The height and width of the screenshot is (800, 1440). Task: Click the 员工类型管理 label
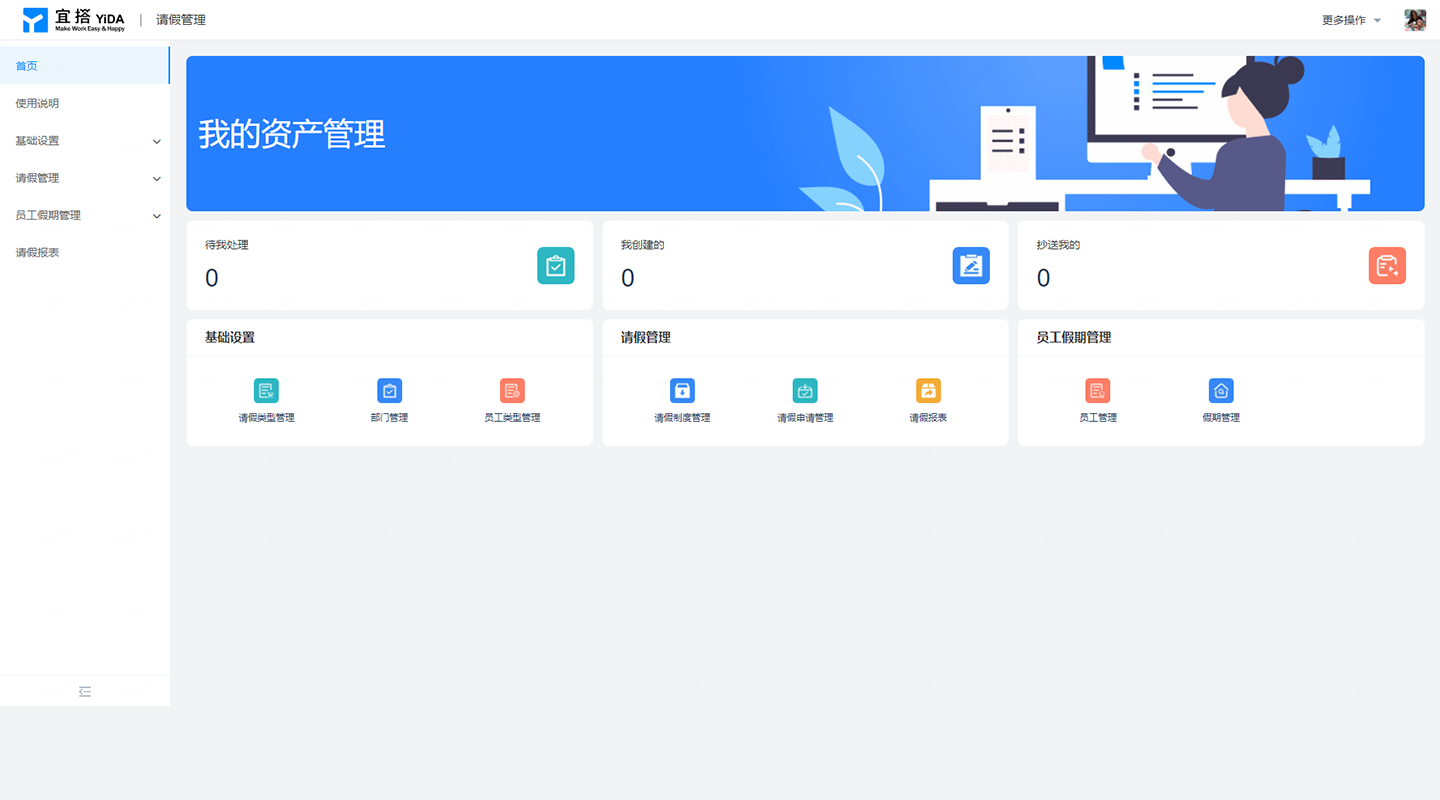[512, 418]
